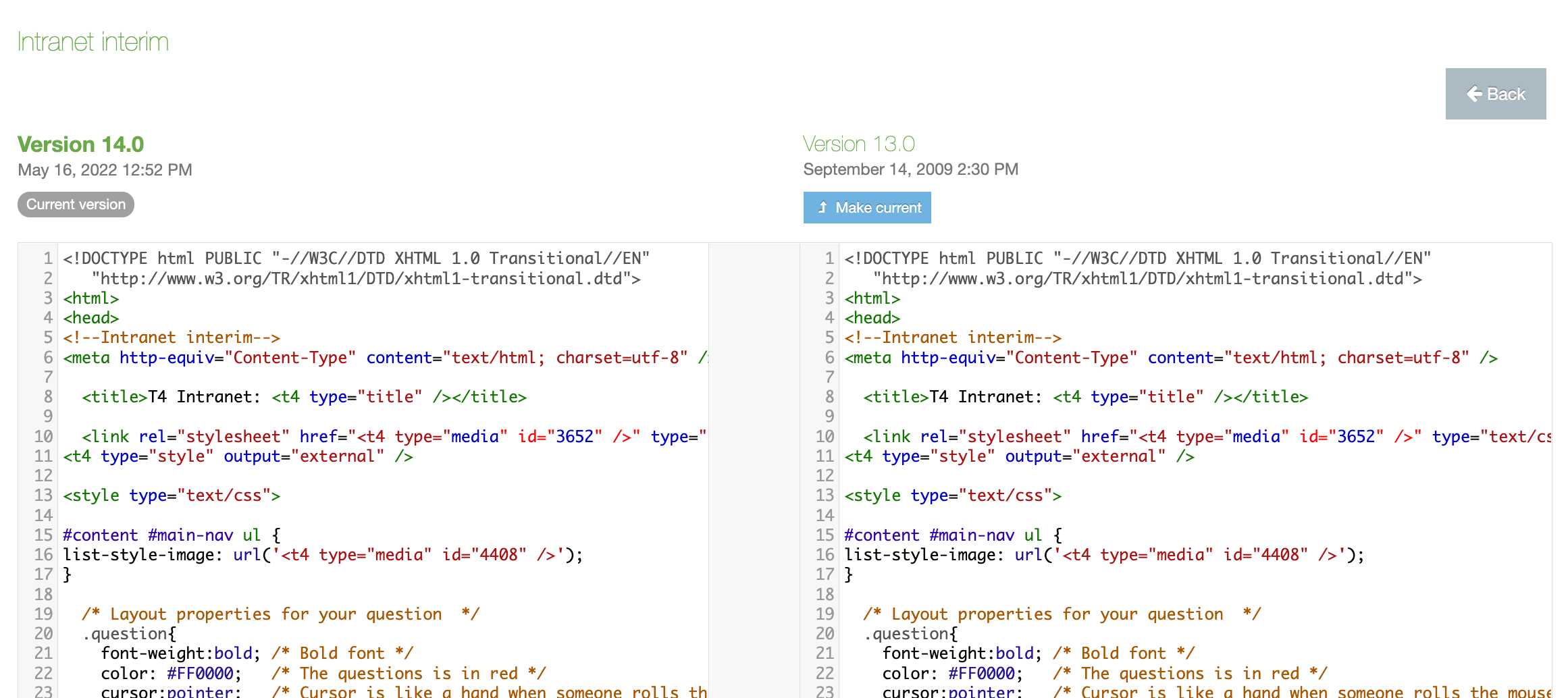The image size is (1568, 698).
Task: Click line number 1 in Version 14.0 pane
Action: pyautogui.click(x=47, y=259)
